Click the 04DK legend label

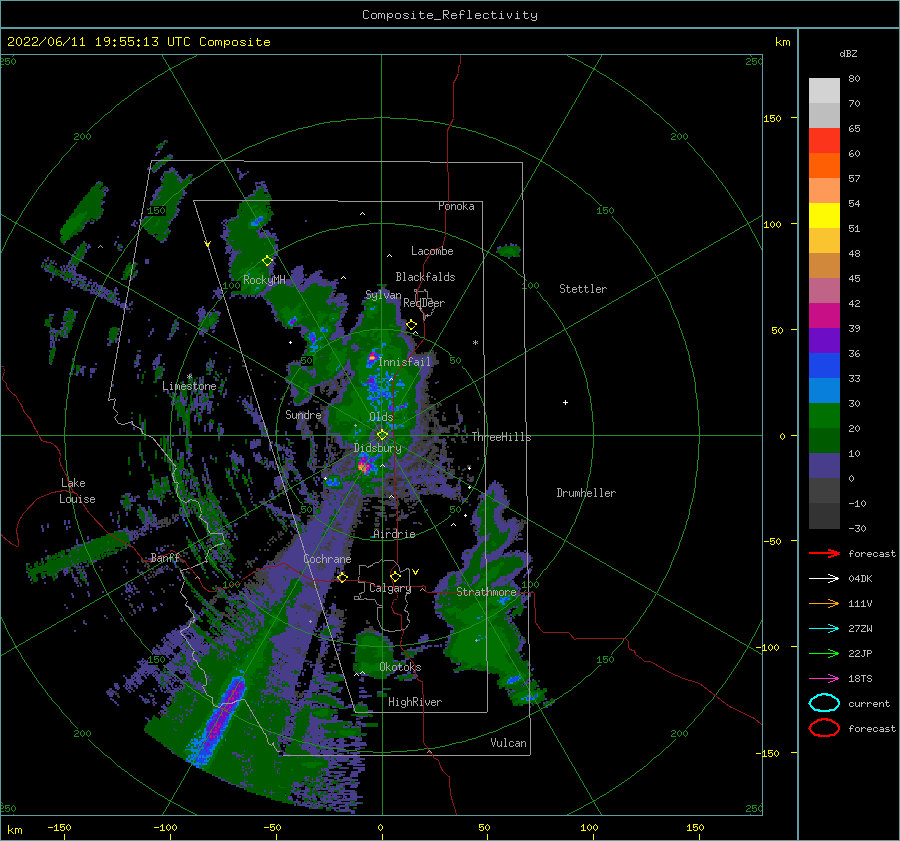(860, 579)
